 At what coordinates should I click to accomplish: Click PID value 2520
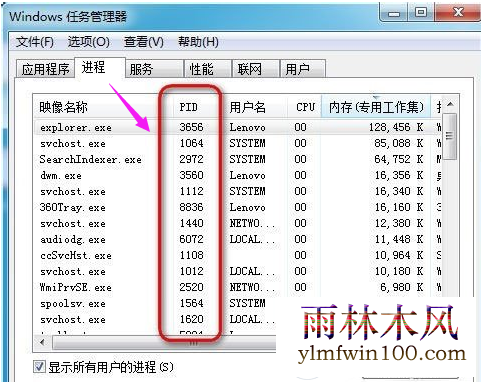click(191, 287)
